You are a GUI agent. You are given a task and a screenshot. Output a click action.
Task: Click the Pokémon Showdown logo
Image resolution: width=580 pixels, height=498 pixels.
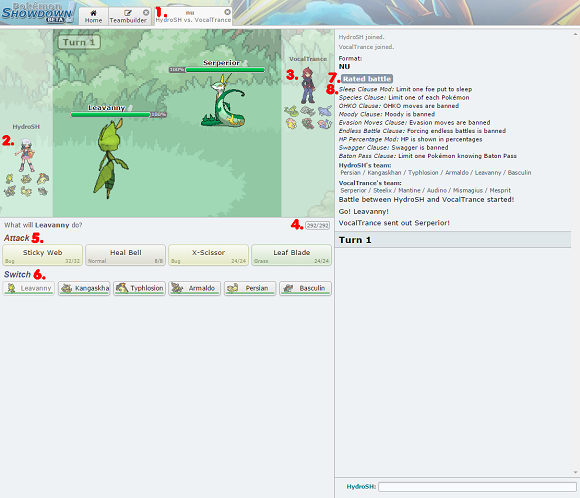tap(38, 13)
